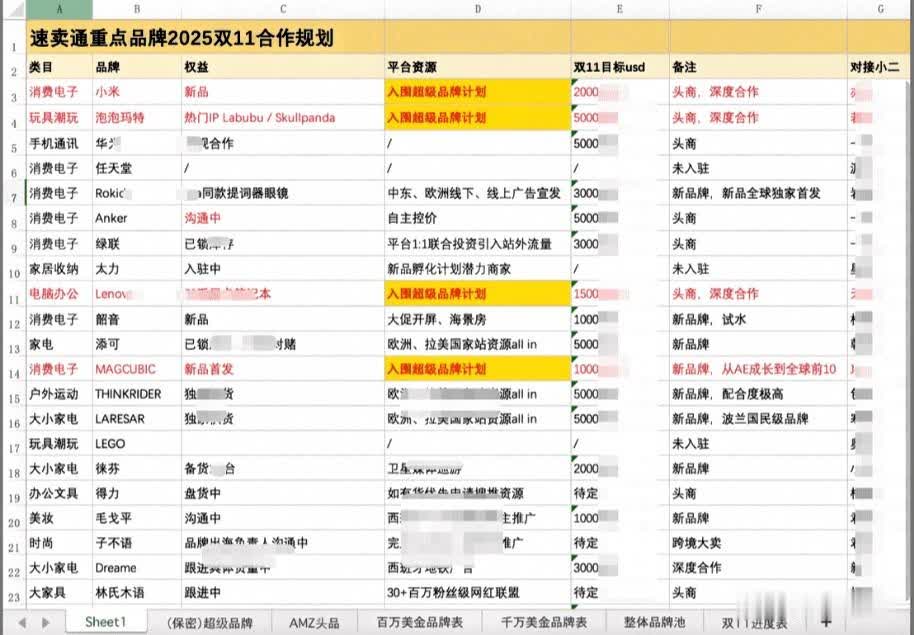Image resolution: width=914 pixels, height=635 pixels.
Task: Click the 跨境大卖 remark cell
Action: tap(758, 543)
